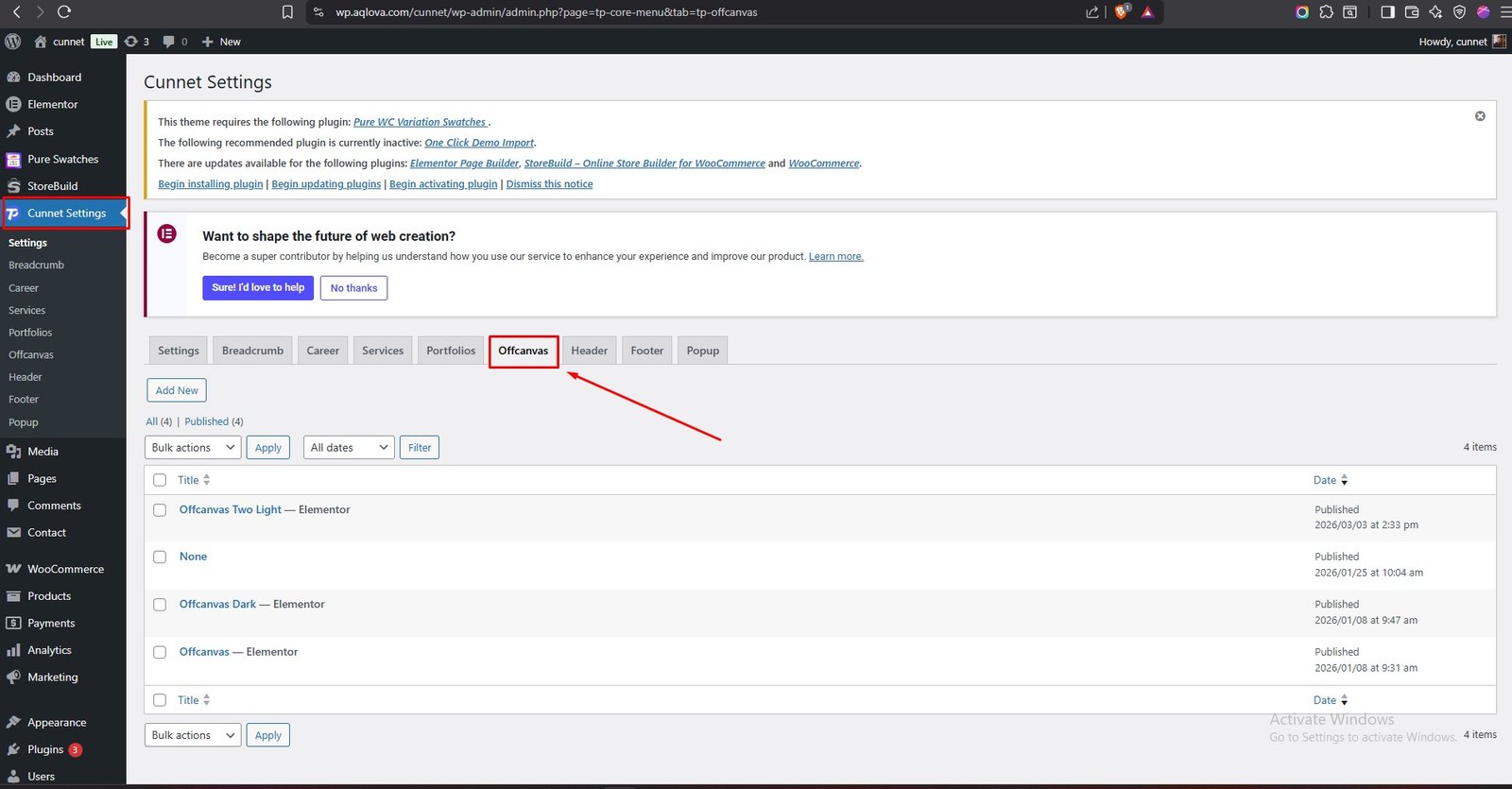This screenshot has width=1512, height=789.
Task: Click the Add New button
Action: 177,390
